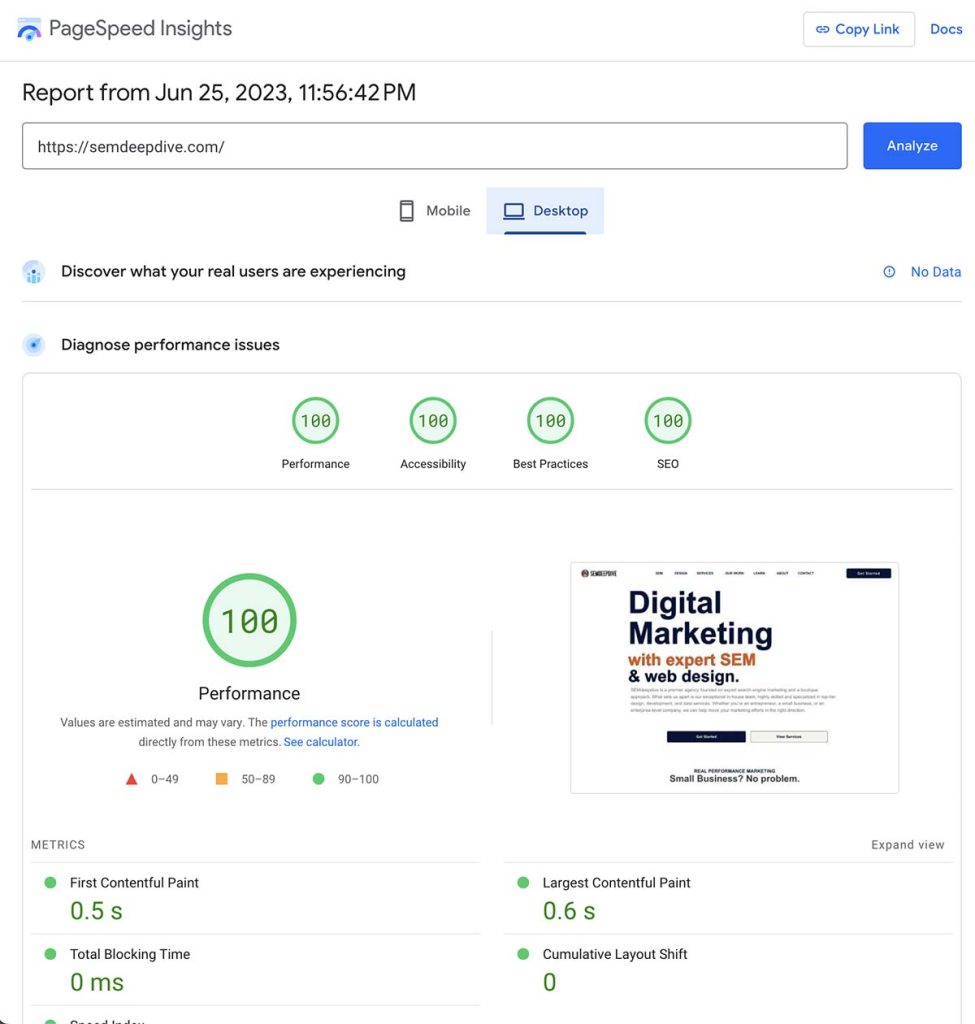
Task: Click the 0.6 s metric value
Action: coord(569,910)
